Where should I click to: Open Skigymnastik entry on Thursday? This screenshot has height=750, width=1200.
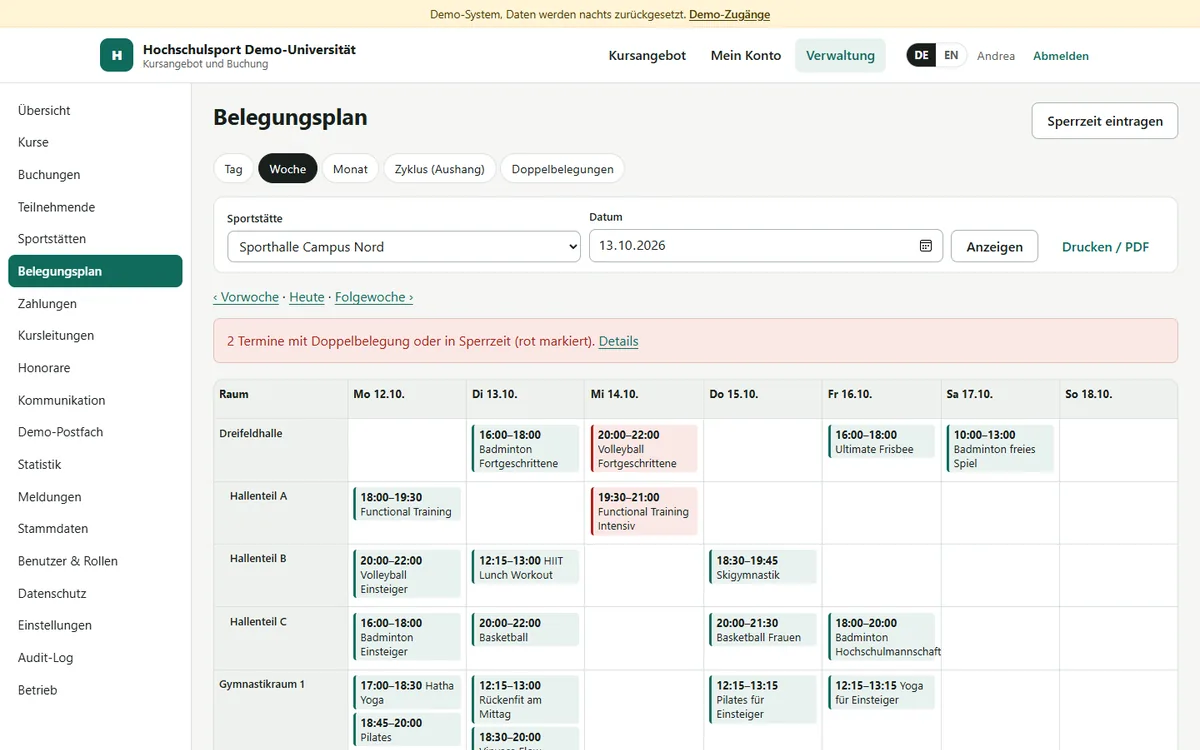pos(763,567)
